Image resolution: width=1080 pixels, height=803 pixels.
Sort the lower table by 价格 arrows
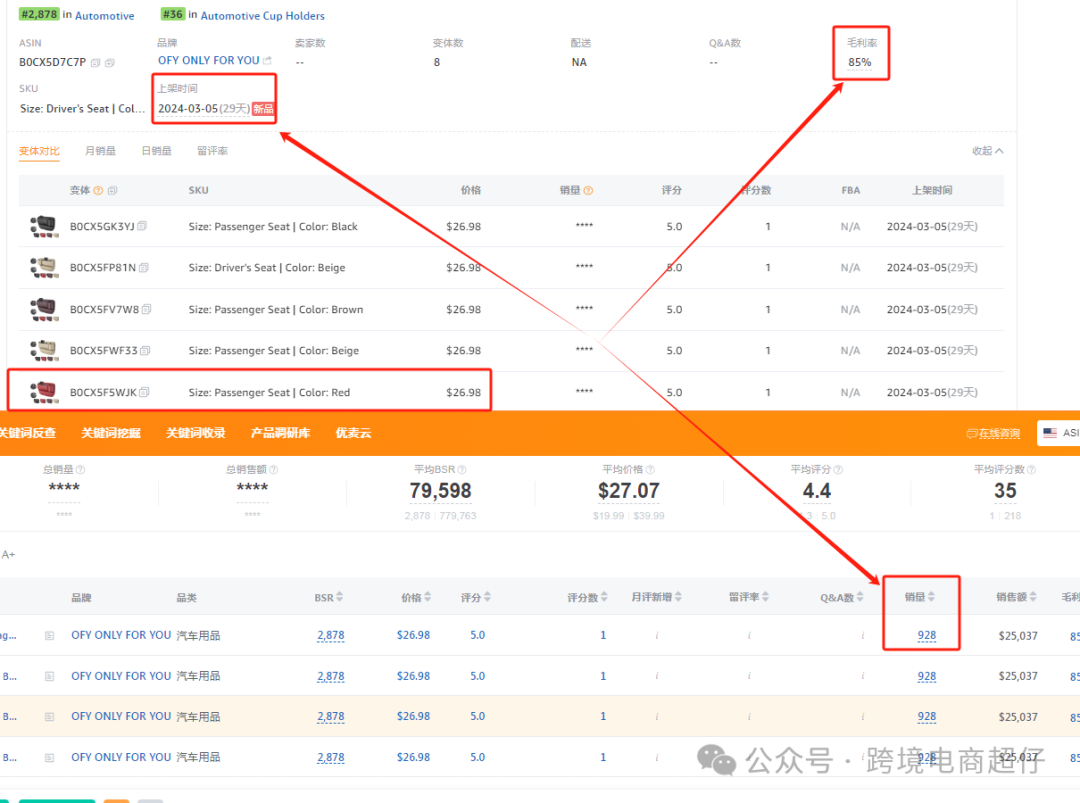pyautogui.click(x=428, y=597)
